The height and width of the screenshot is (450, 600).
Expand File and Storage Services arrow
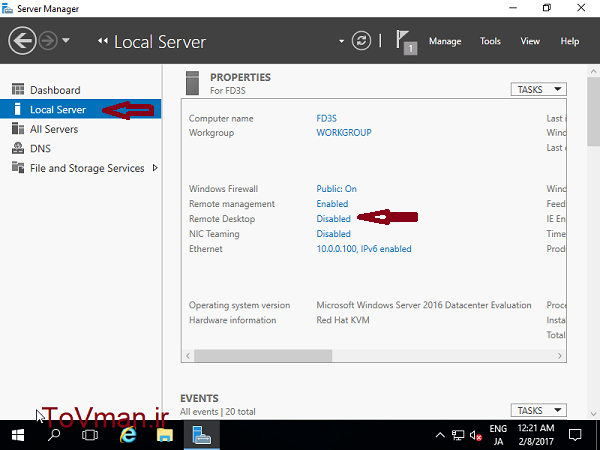pyautogui.click(x=155, y=168)
